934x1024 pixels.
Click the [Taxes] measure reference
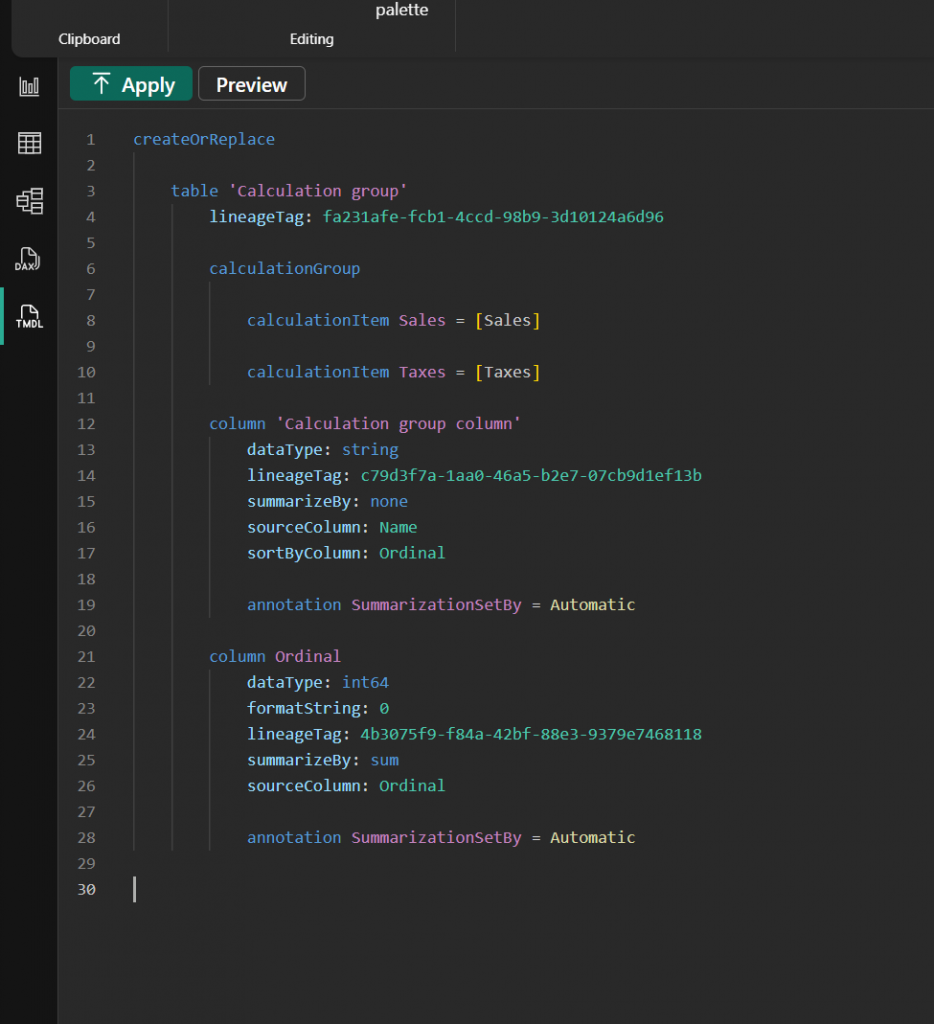tap(507, 372)
